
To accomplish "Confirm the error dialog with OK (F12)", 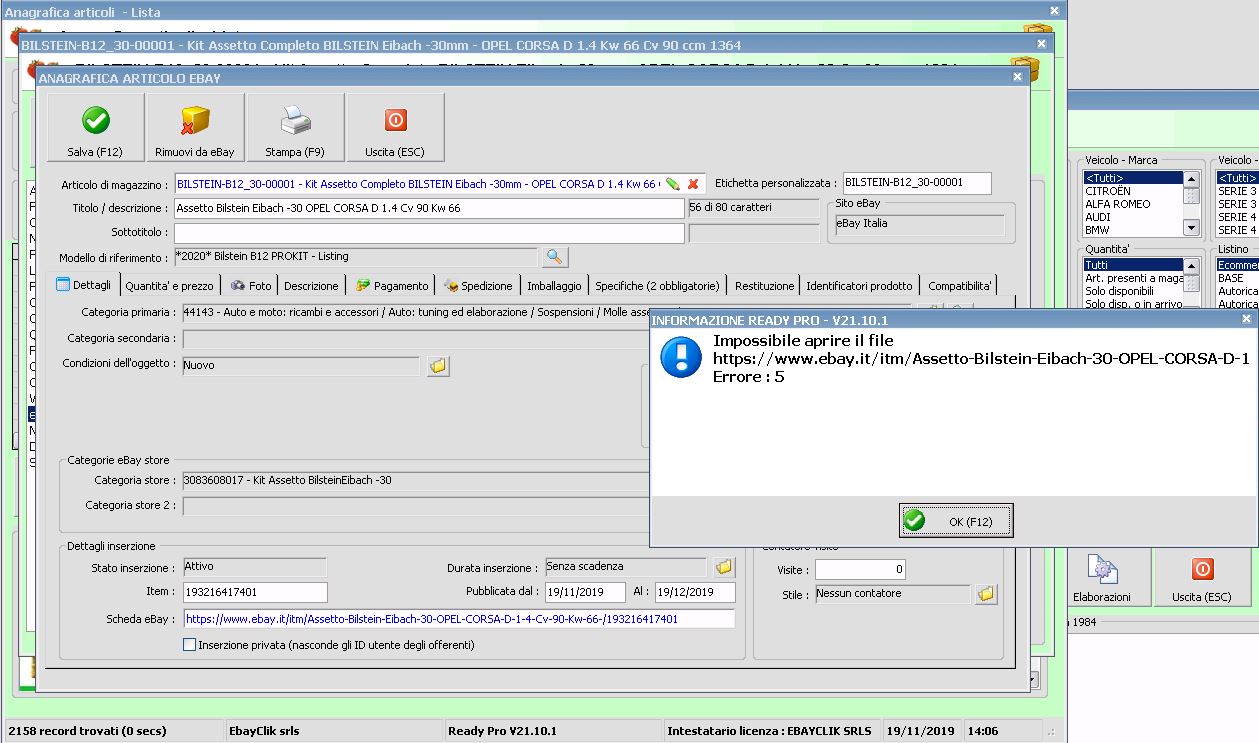I will point(956,521).
